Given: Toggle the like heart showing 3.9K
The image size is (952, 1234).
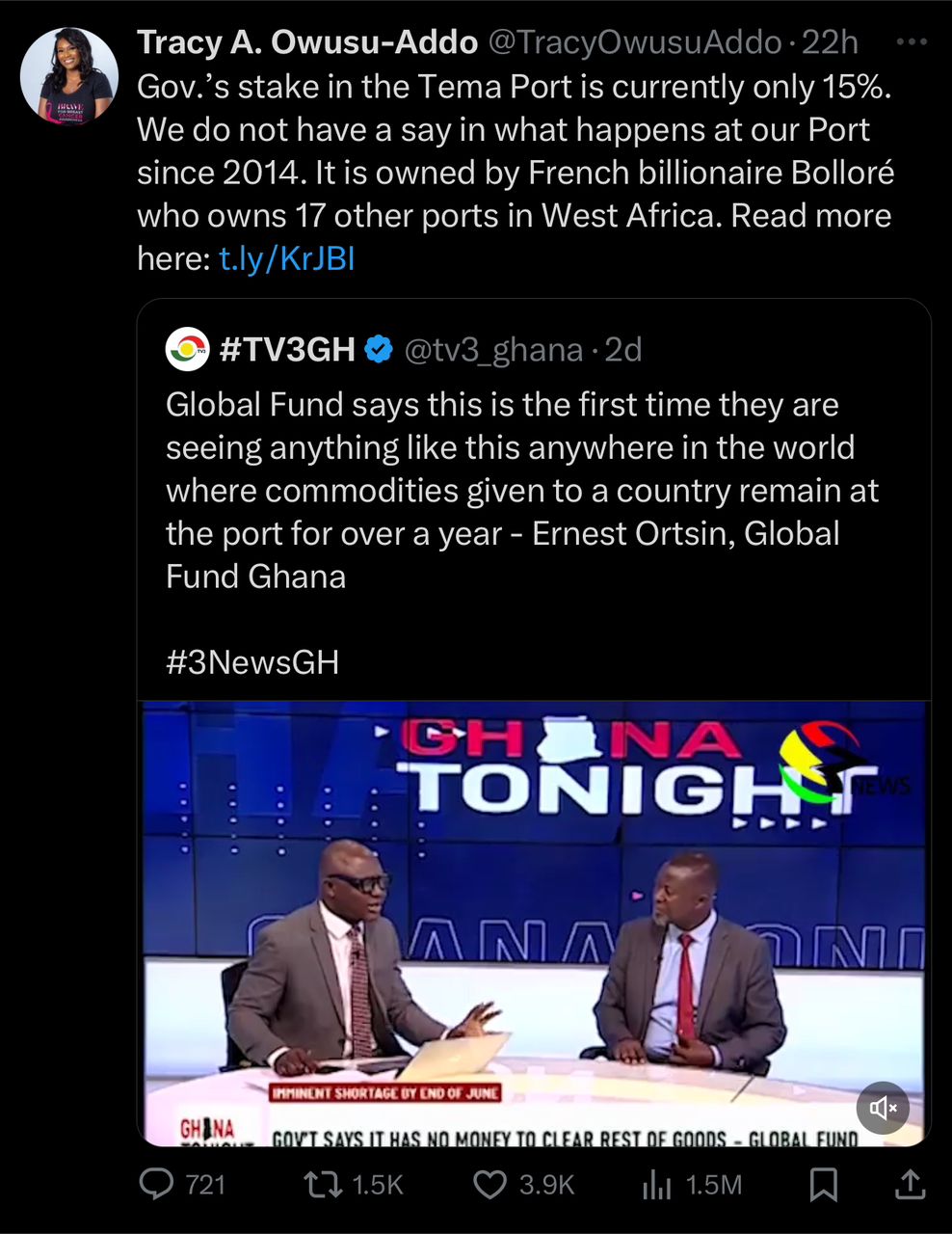Looking at the screenshot, I should (x=491, y=1184).
